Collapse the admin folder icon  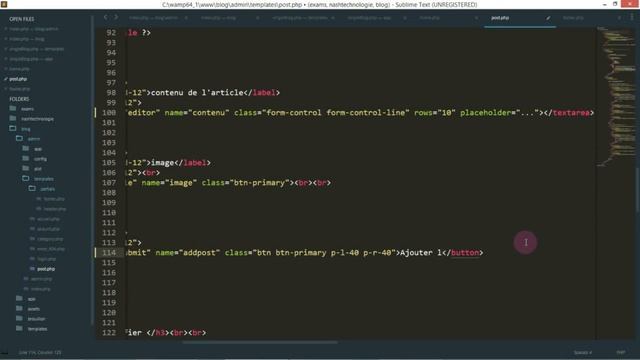pos(19,138)
